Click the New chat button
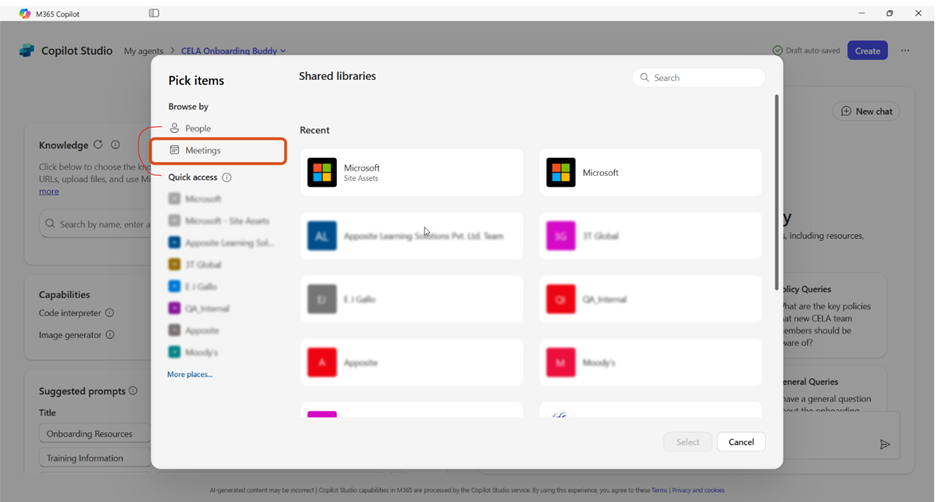This screenshot has height=502, width=940. (866, 112)
